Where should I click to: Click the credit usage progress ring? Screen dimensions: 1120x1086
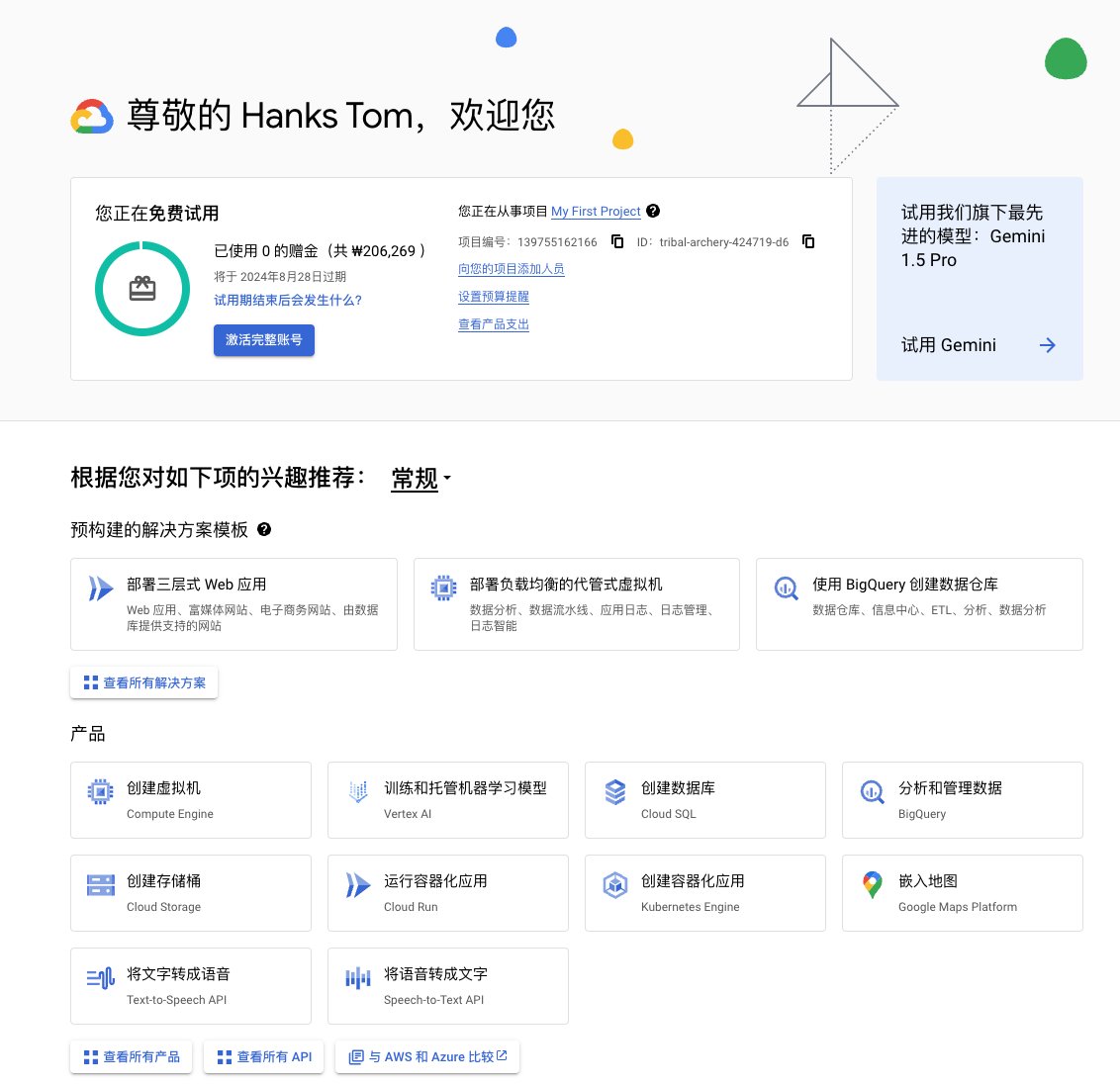[142, 289]
